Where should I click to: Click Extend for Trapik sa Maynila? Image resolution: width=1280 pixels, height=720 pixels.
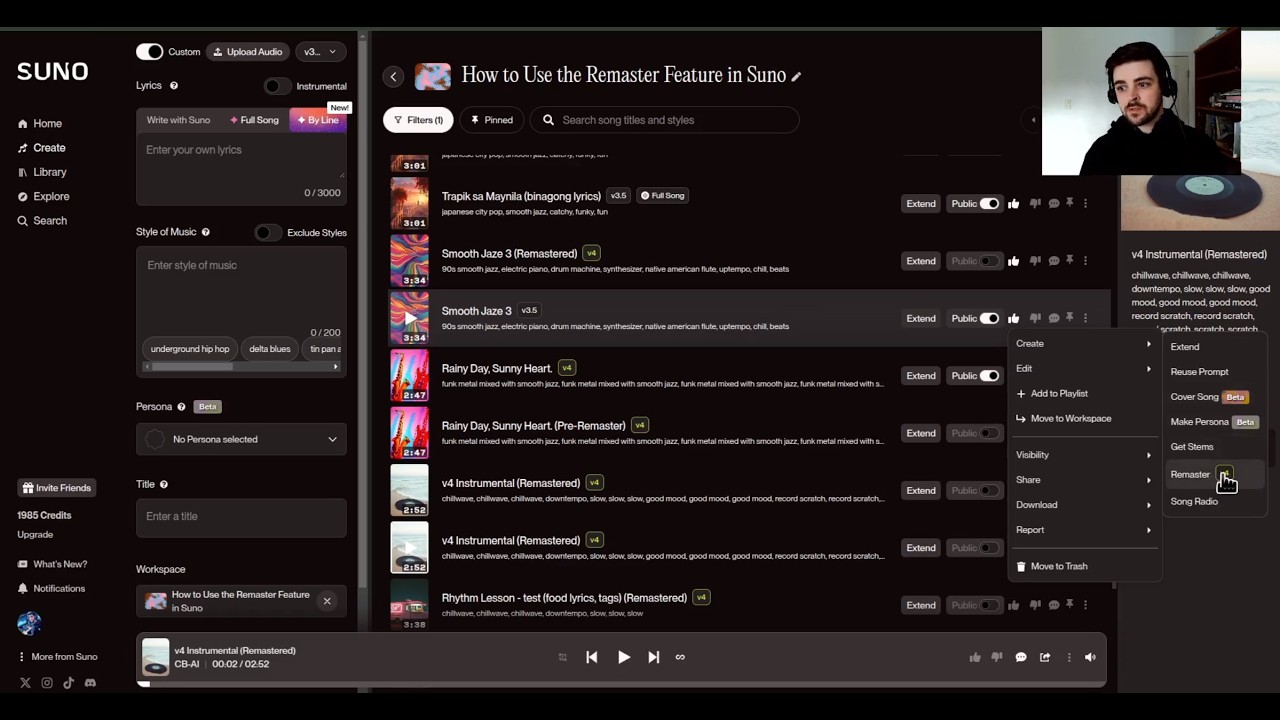click(x=921, y=204)
